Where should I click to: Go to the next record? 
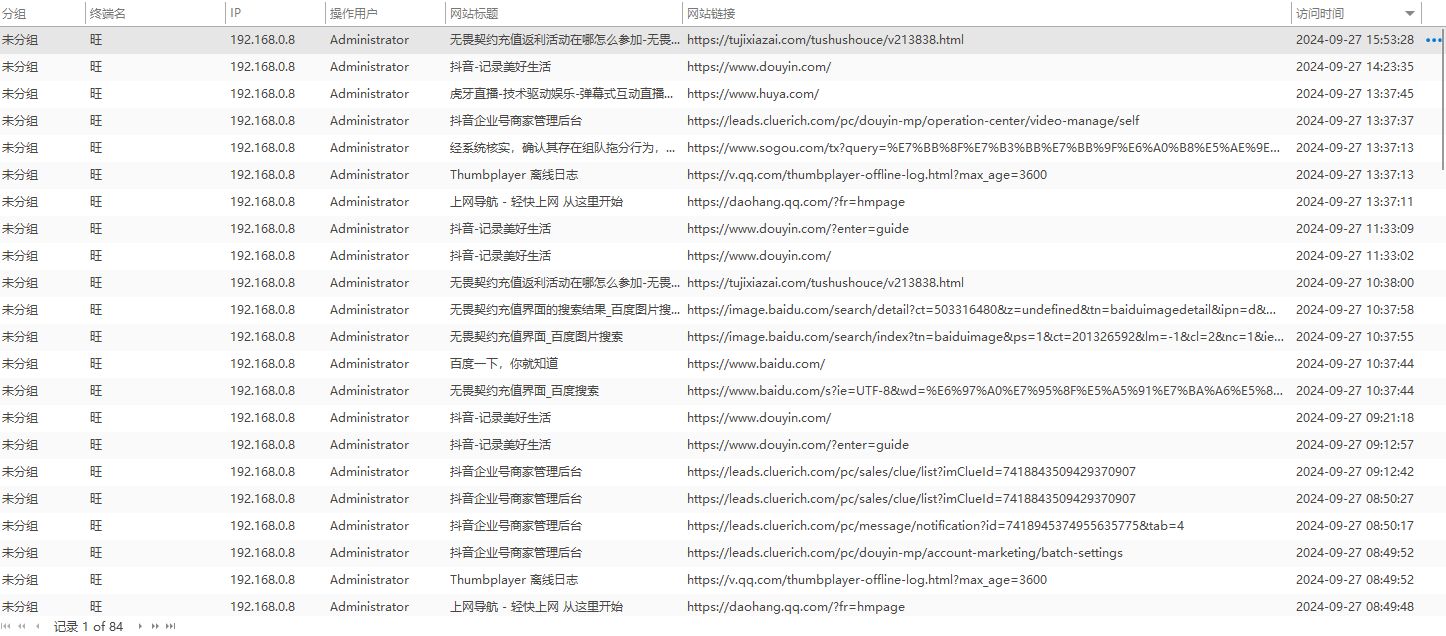tap(140, 626)
